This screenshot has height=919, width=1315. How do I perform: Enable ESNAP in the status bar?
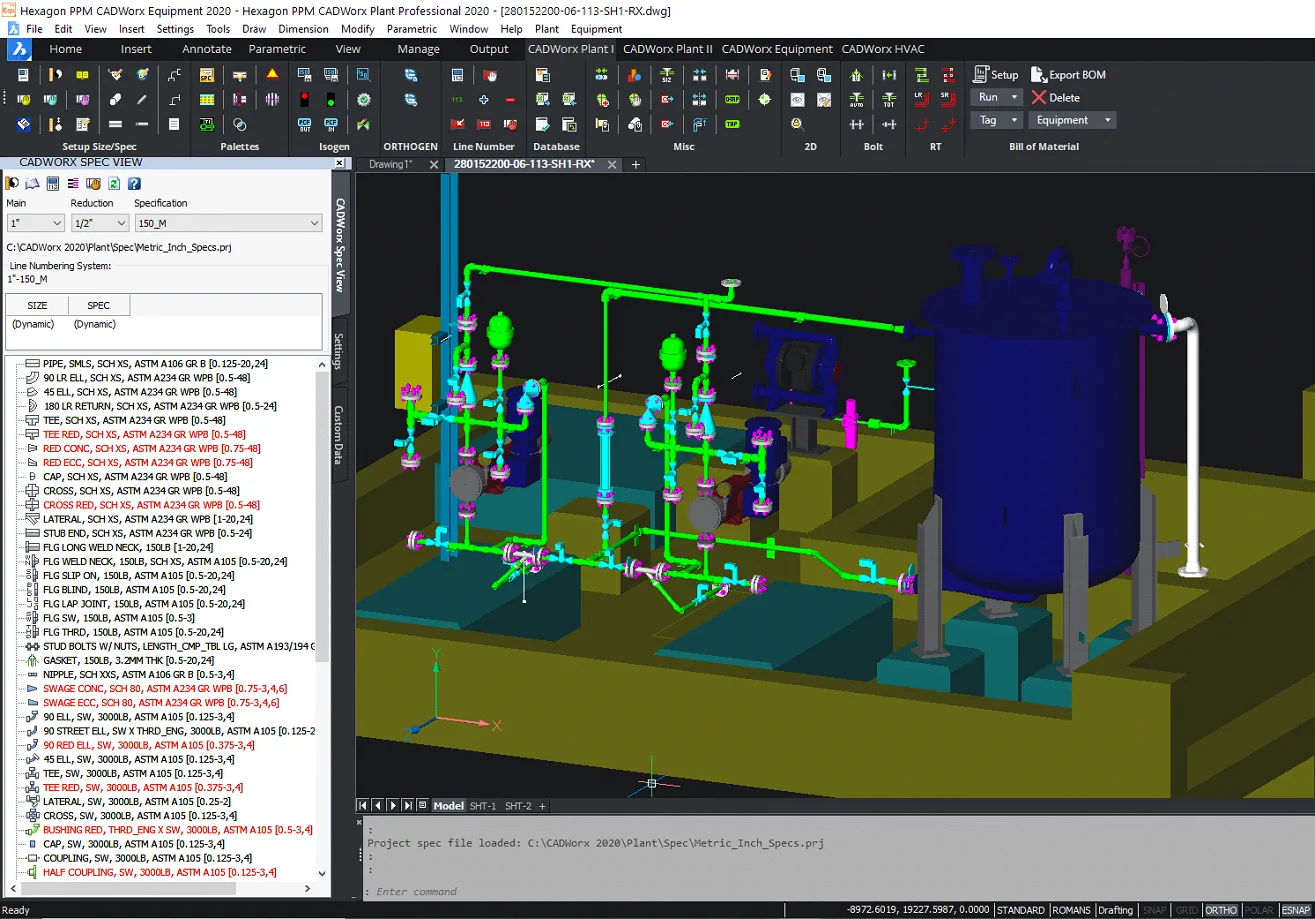click(x=1297, y=910)
